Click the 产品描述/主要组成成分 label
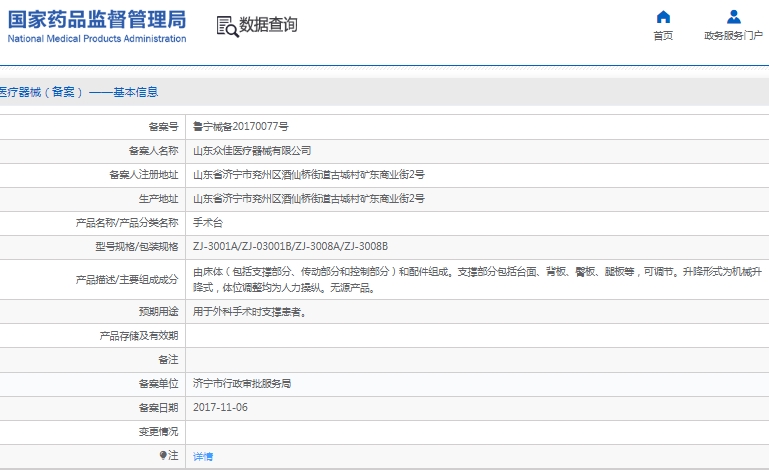769x473 pixels. [x=127, y=280]
